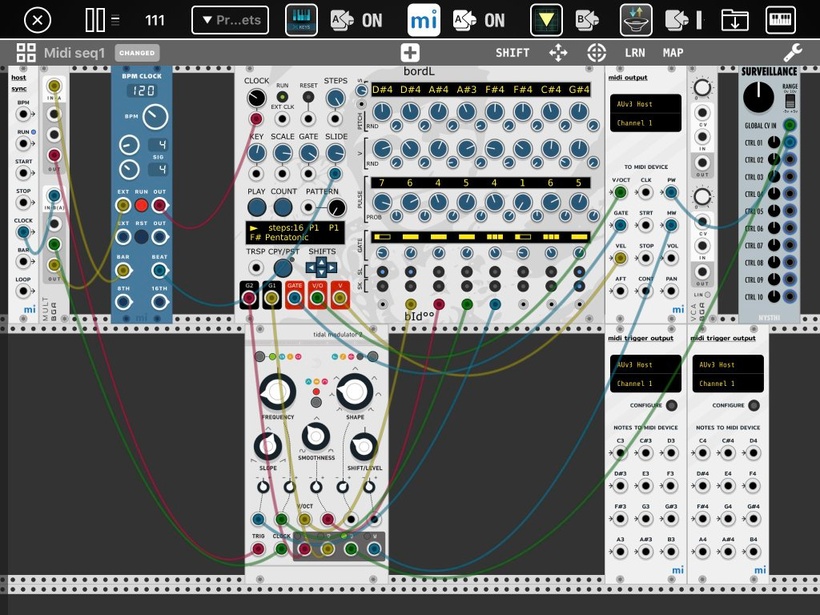
Task: Toggle first ON label beside A bus
Action: 372,20
